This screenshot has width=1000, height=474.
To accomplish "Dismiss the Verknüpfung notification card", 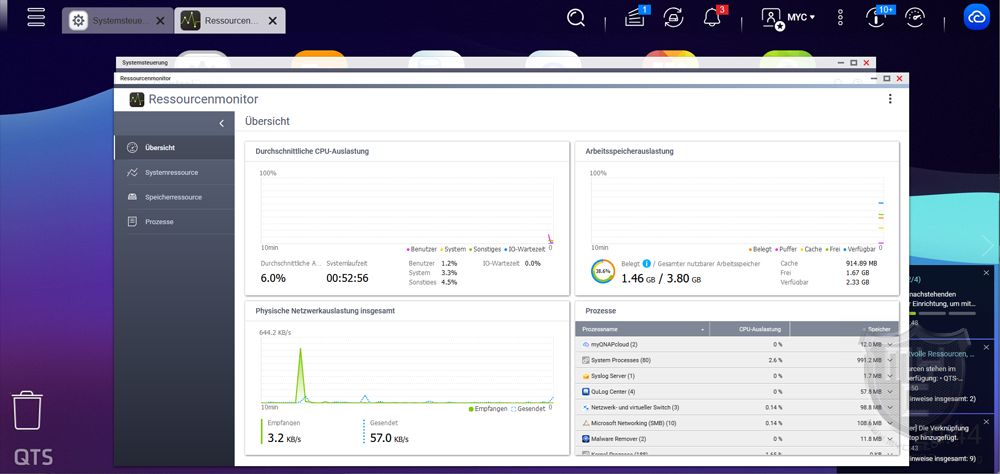I will coord(986,422).
